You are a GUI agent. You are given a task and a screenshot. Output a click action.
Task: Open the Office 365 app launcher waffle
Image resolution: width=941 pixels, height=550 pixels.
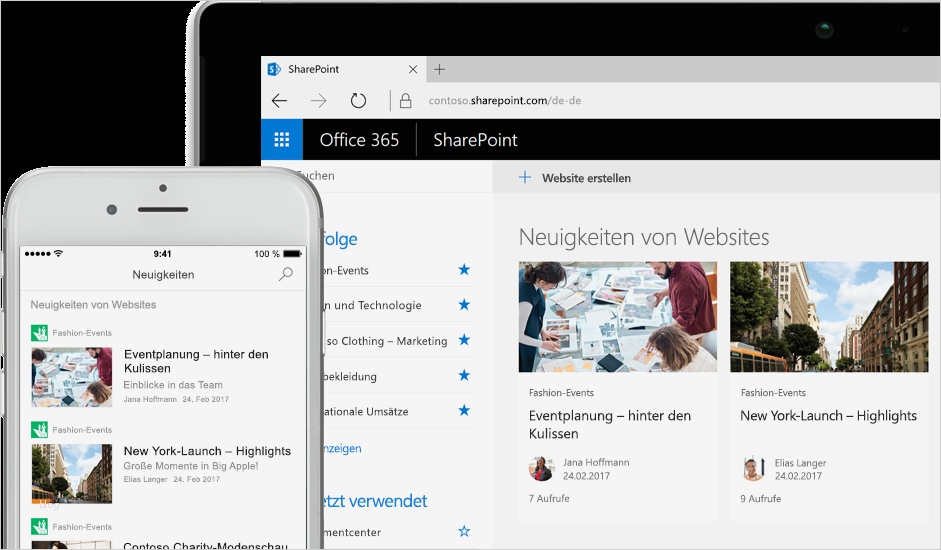pyautogui.click(x=281, y=139)
